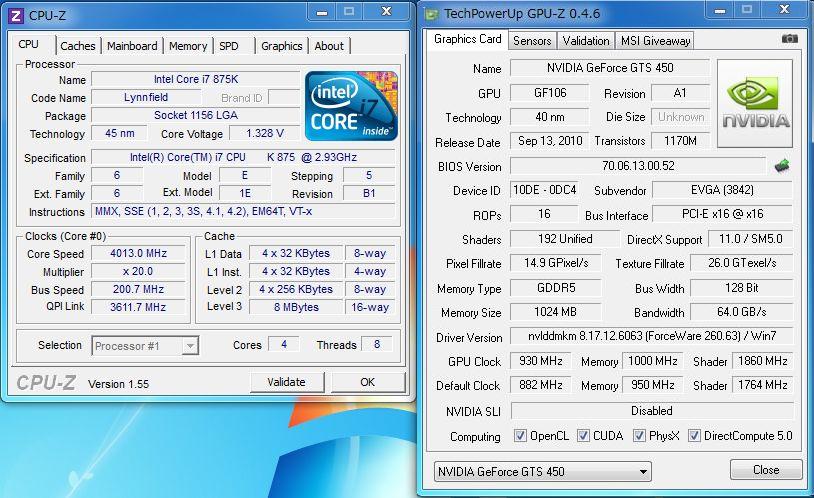Click the GPU-Z screenshot camera icon
This screenshot has height=498, width=814.
(x=789, y=39)
